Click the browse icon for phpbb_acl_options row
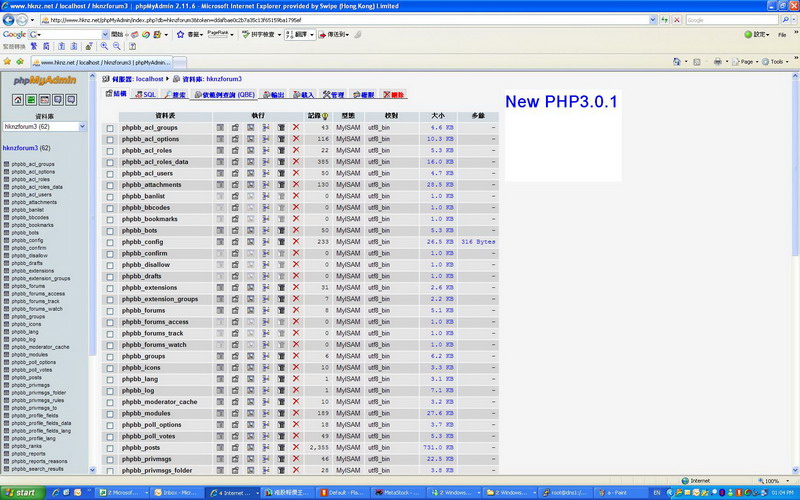 coord(220,139)
